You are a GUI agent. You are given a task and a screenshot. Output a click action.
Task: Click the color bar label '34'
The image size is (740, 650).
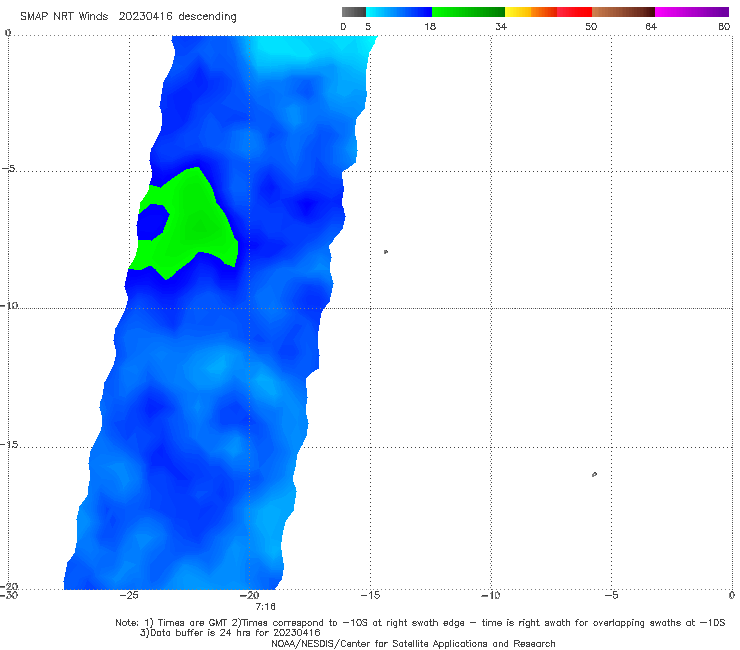501,26
